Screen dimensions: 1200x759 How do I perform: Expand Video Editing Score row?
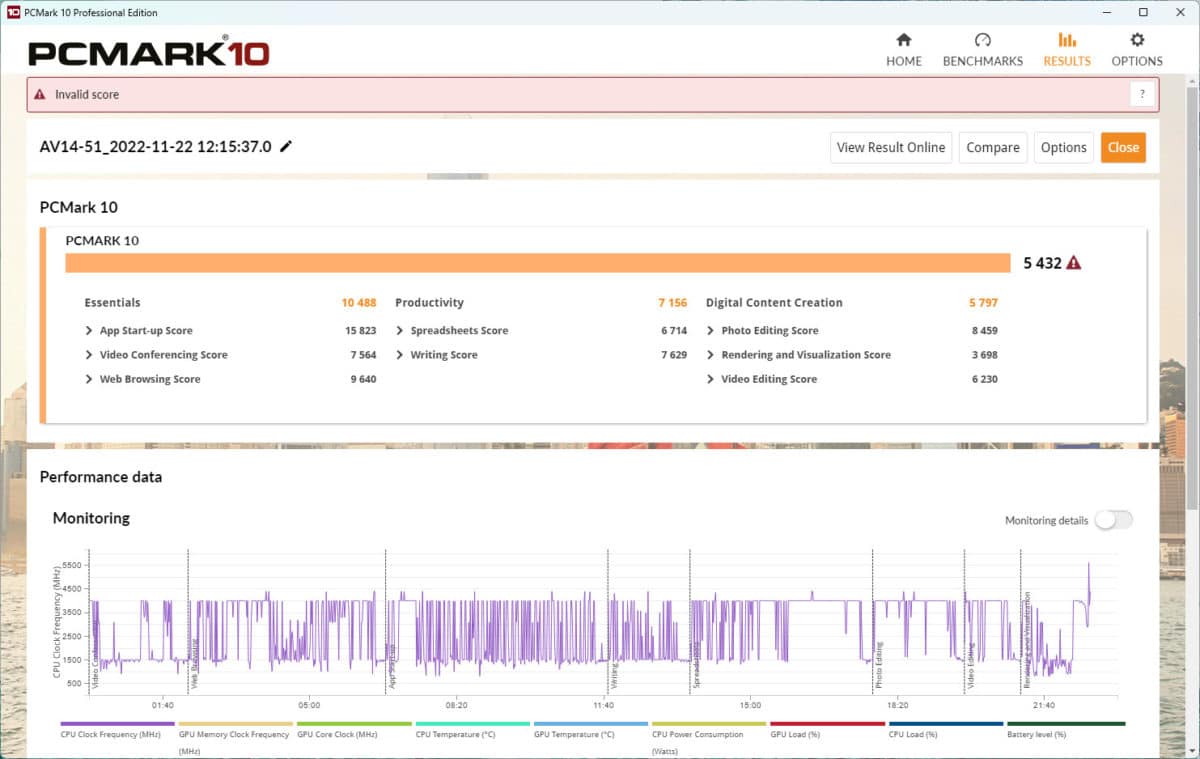point(711,379)
